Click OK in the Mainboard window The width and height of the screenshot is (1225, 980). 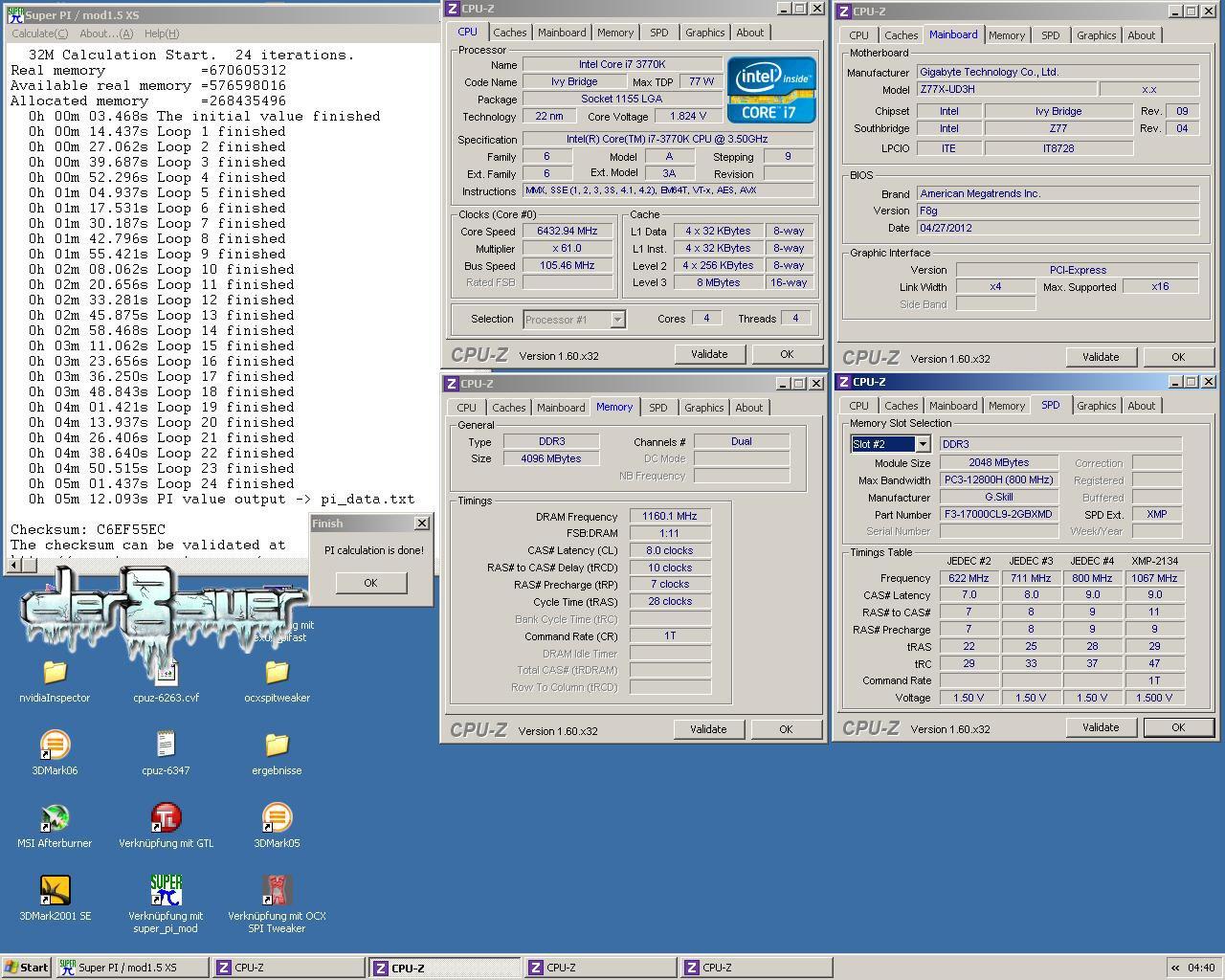(1178, 357)
